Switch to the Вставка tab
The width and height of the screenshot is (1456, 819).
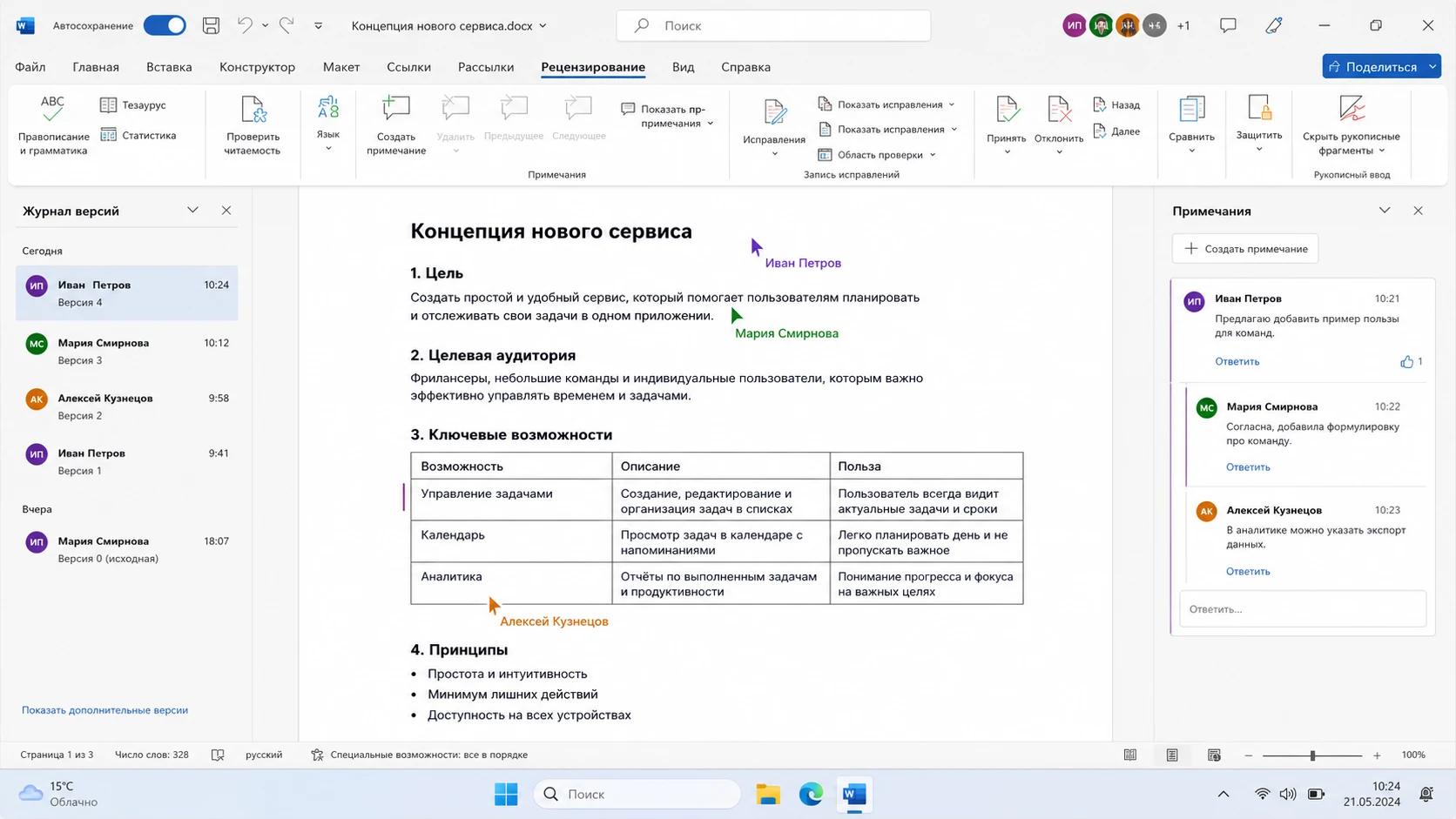[x=169, y=67]
